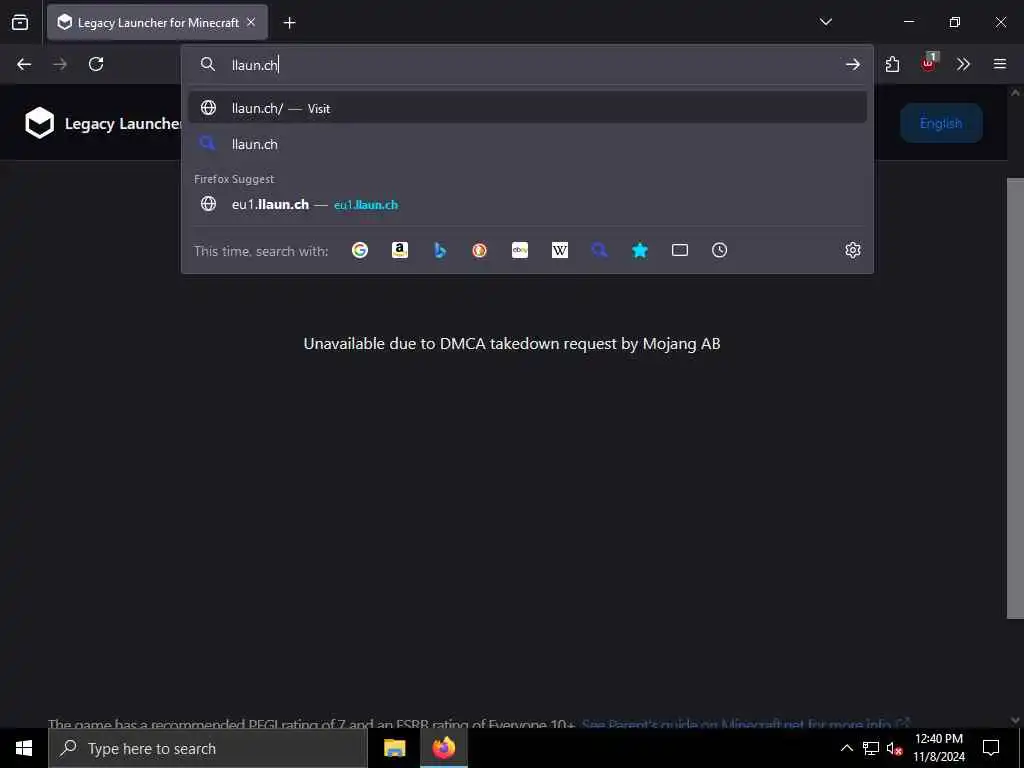
Task: Search in open Tabs icon
Action: tap(680, 250)
